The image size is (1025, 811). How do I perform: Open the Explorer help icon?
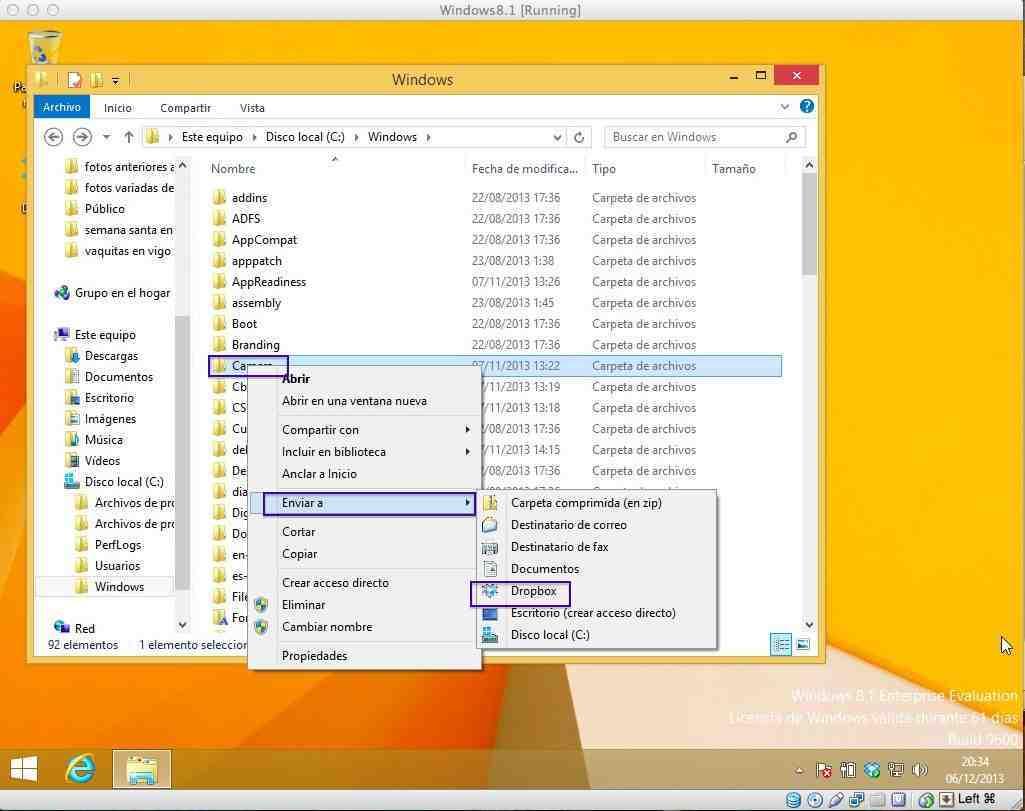click(x=807, y=107)
